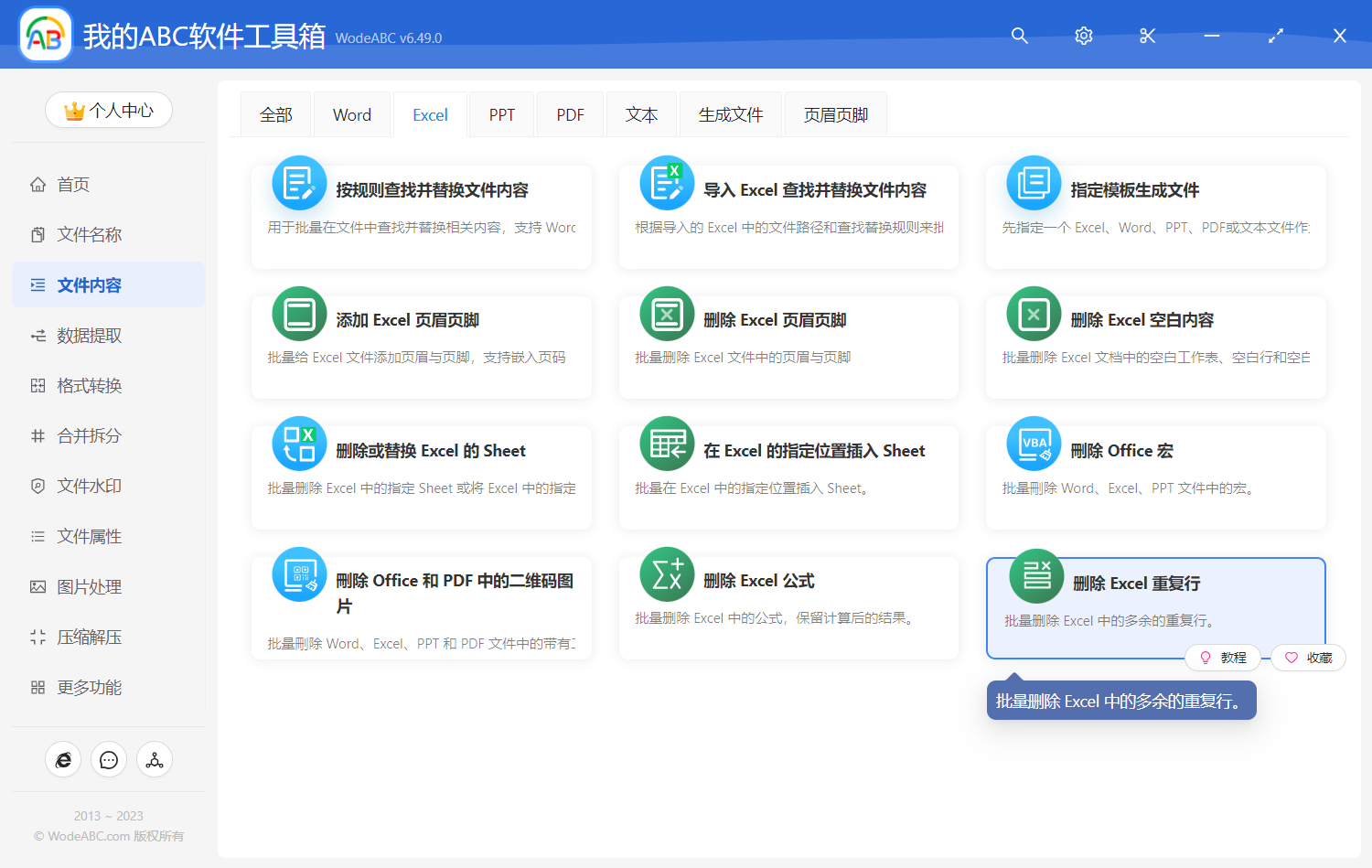The image size is (1372, 868).
Task: Click the 教程 tutorial button
Action: click(x=1223, y=658)
